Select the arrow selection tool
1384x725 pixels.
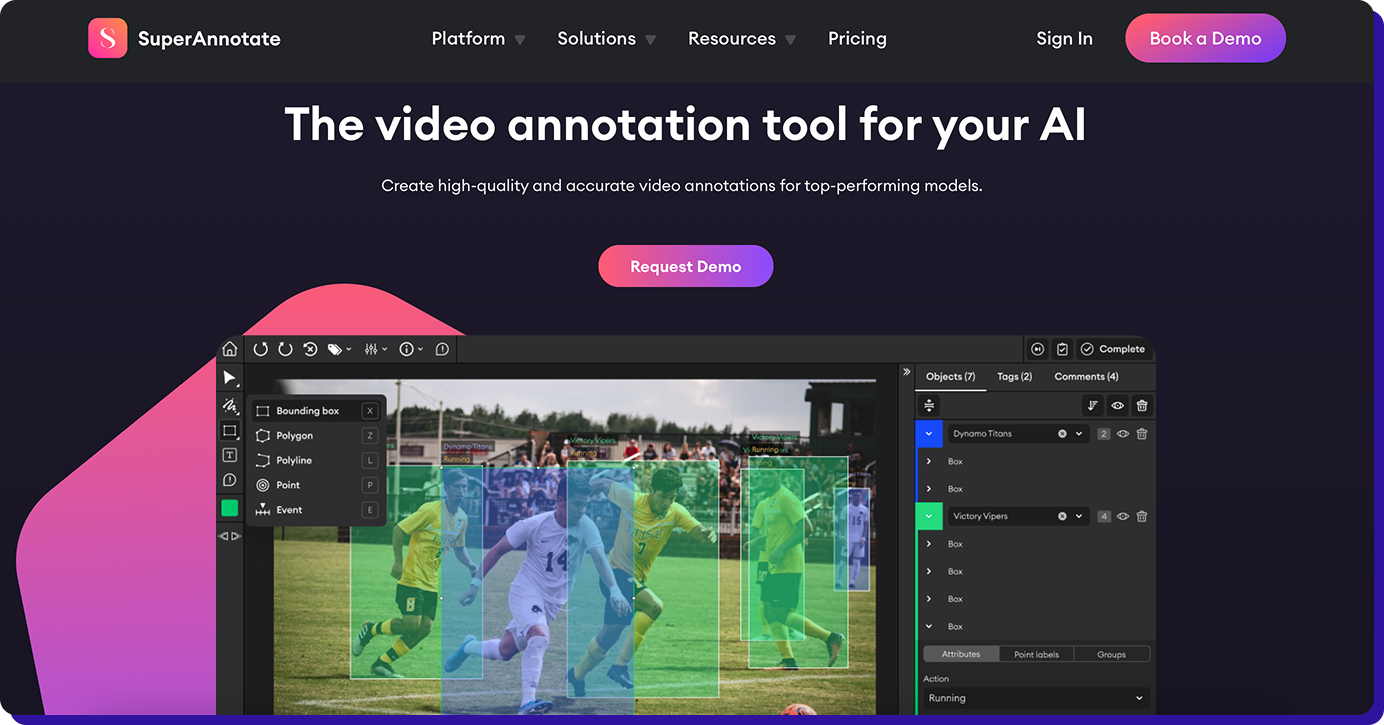[230, 377]
